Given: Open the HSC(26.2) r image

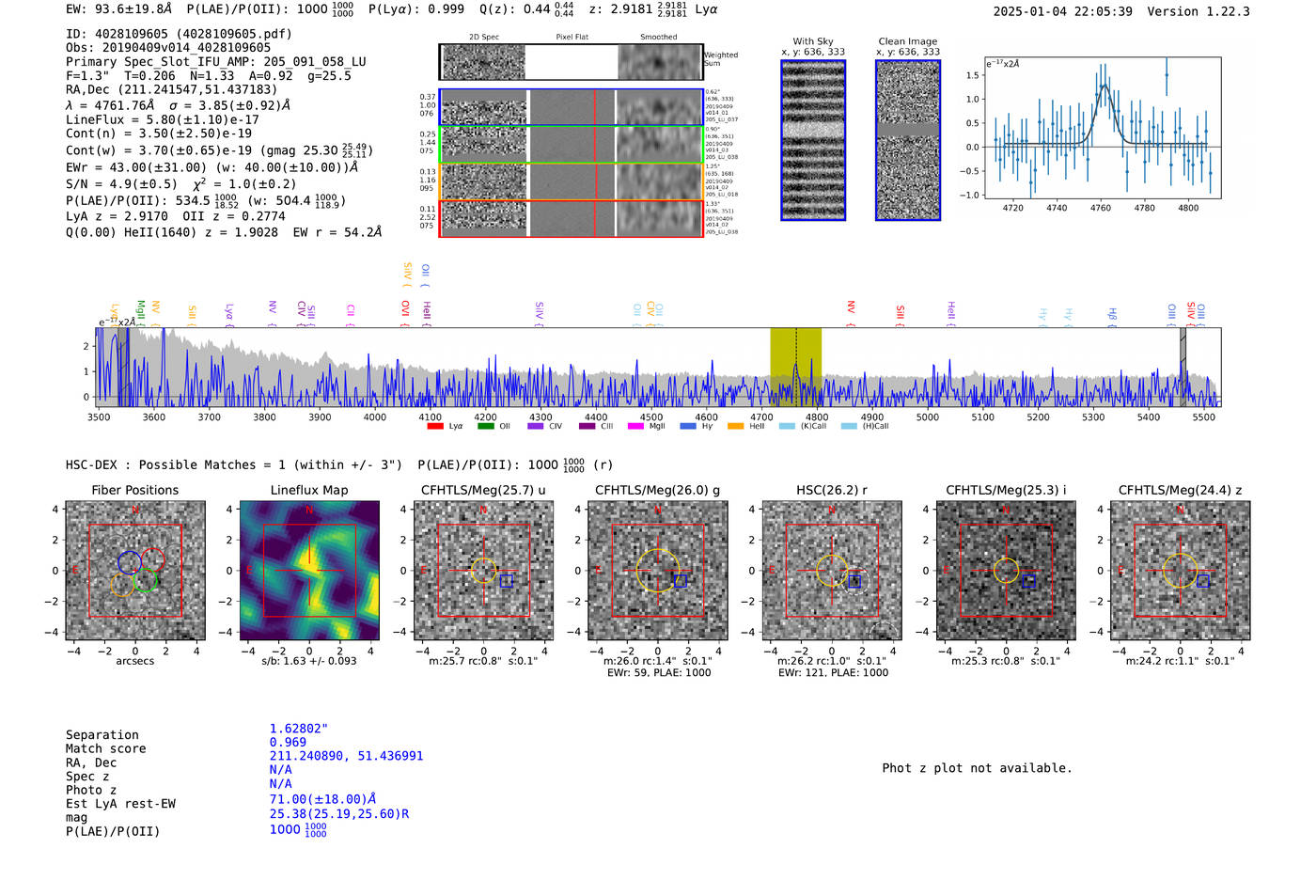Looking at the screenshot, I should 832,571.
